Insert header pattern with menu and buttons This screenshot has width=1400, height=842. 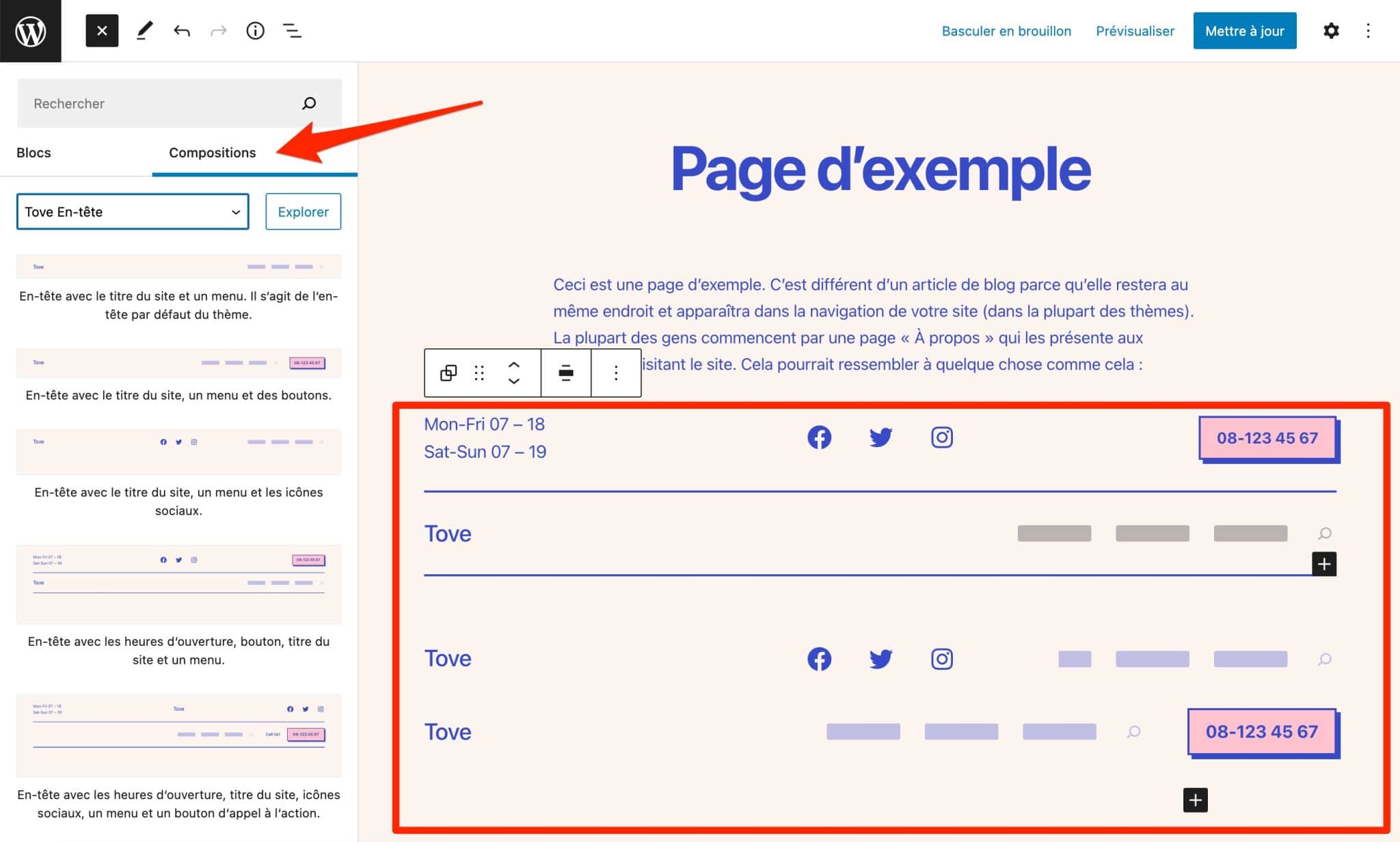(179, 363)
